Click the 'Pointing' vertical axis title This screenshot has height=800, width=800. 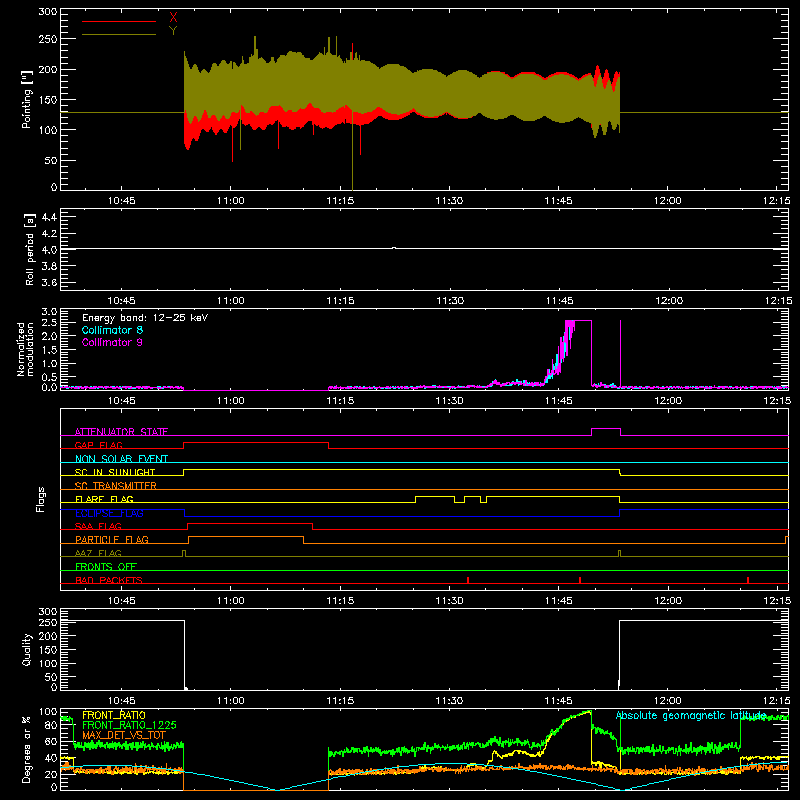coord(27,99)
